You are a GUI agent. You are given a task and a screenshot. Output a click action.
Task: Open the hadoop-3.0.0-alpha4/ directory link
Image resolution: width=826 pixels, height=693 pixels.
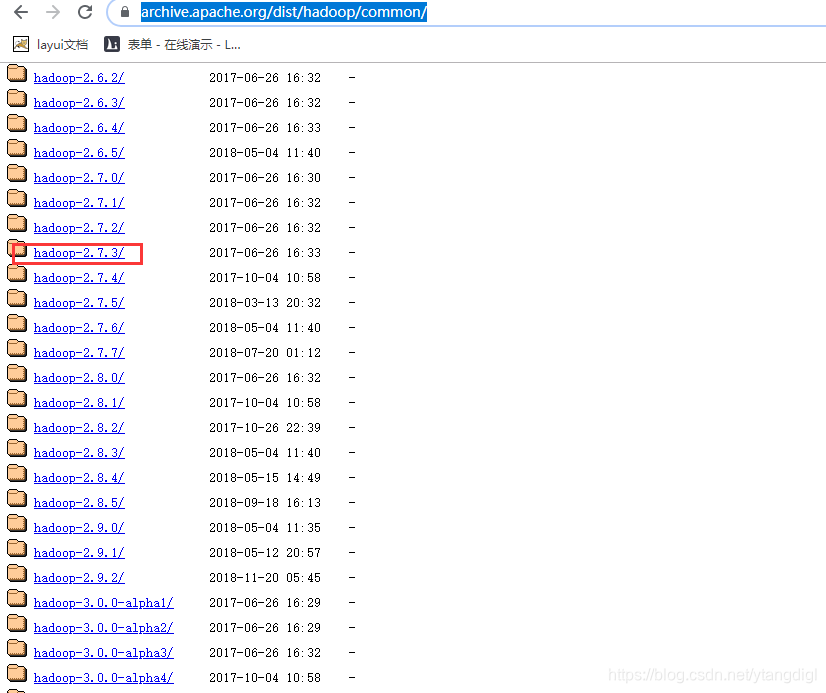tap(104, 678)
